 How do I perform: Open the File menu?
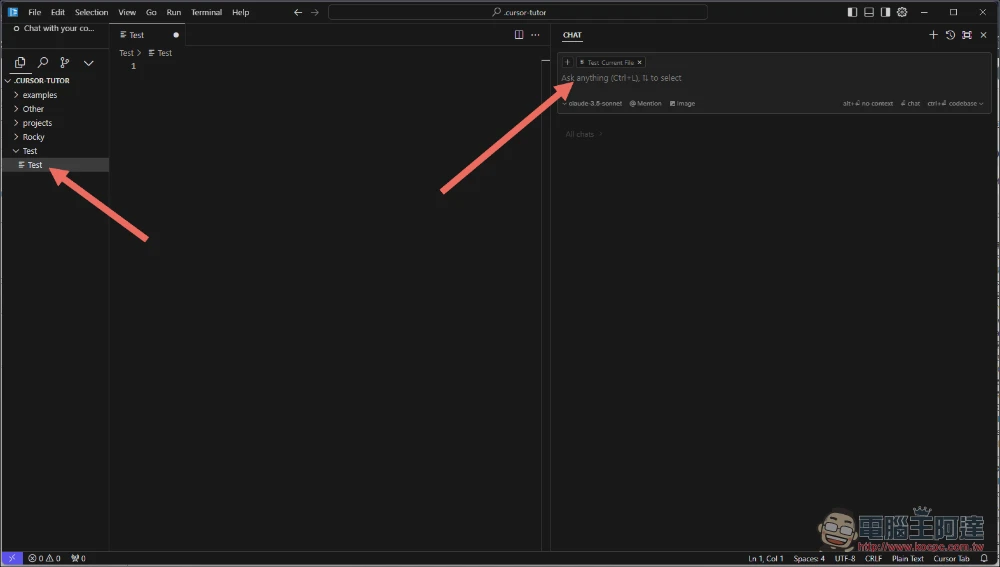34,12
